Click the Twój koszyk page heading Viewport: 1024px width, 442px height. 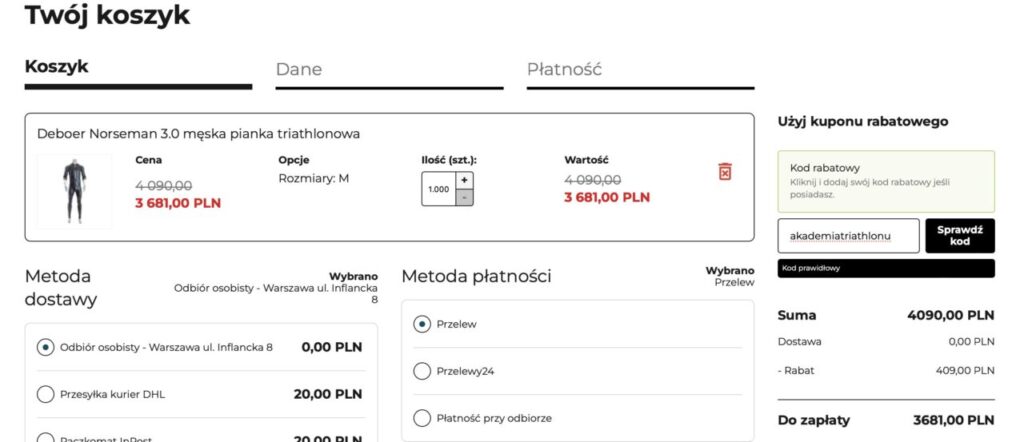[107, 16]
